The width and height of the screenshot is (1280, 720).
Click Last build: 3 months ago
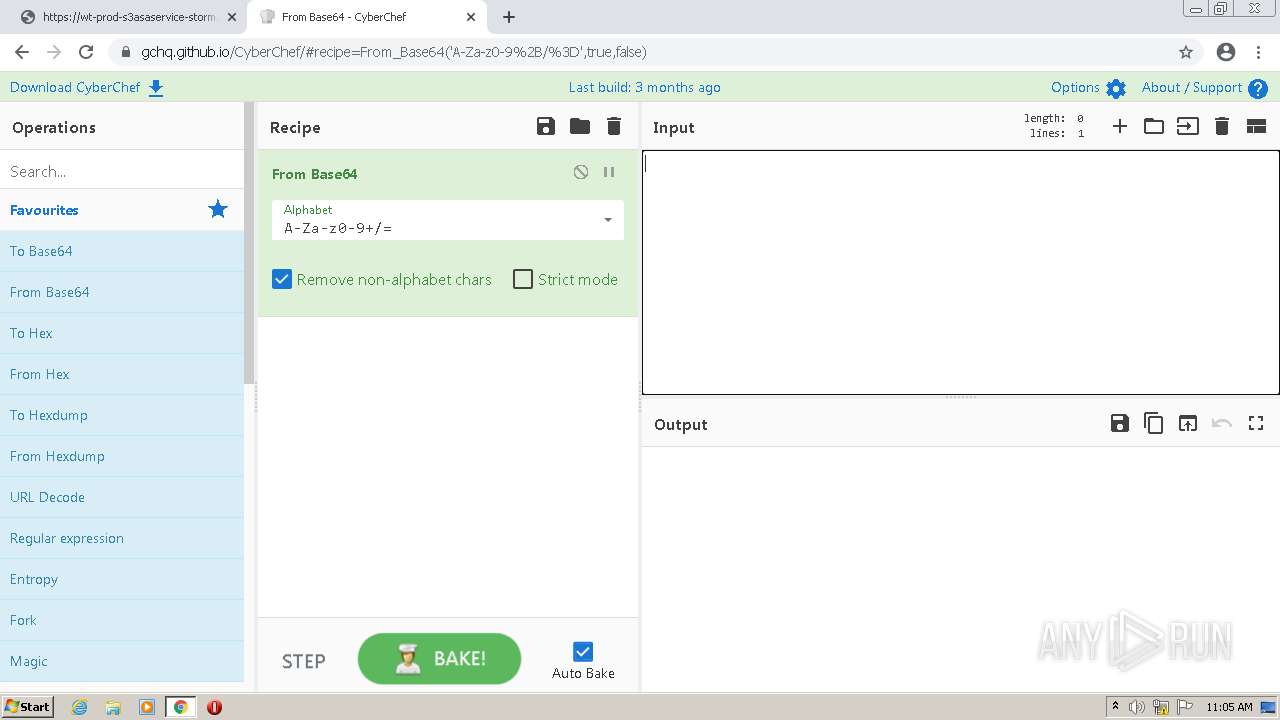(x=644, y=87)
